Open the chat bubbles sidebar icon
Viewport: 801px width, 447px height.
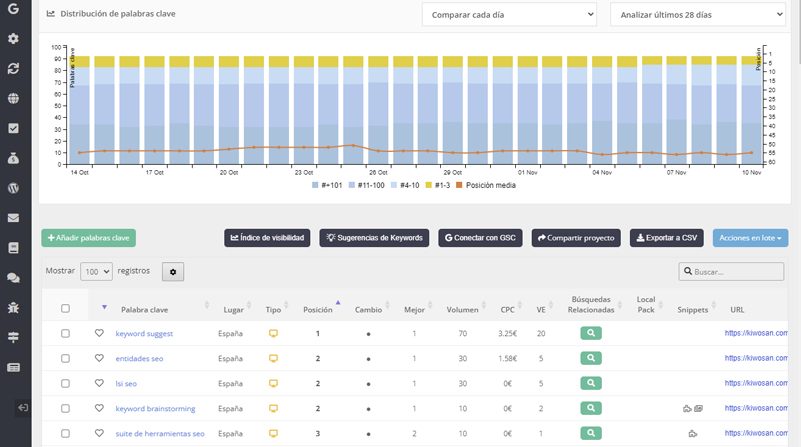pos(13,277)
